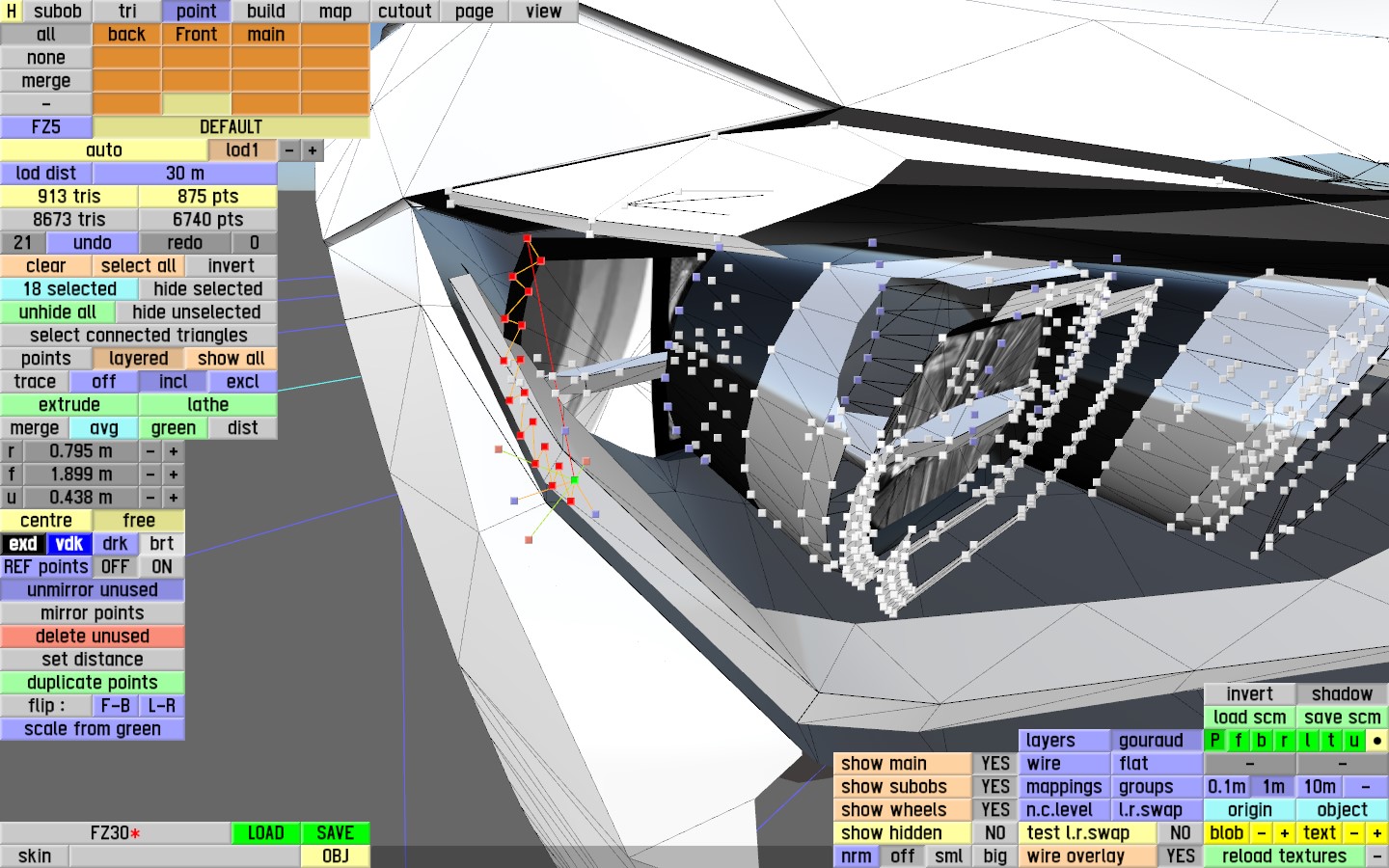Toggle show wheels YES setting
This screenshot has width=1389, height=868.
point(995,810)
